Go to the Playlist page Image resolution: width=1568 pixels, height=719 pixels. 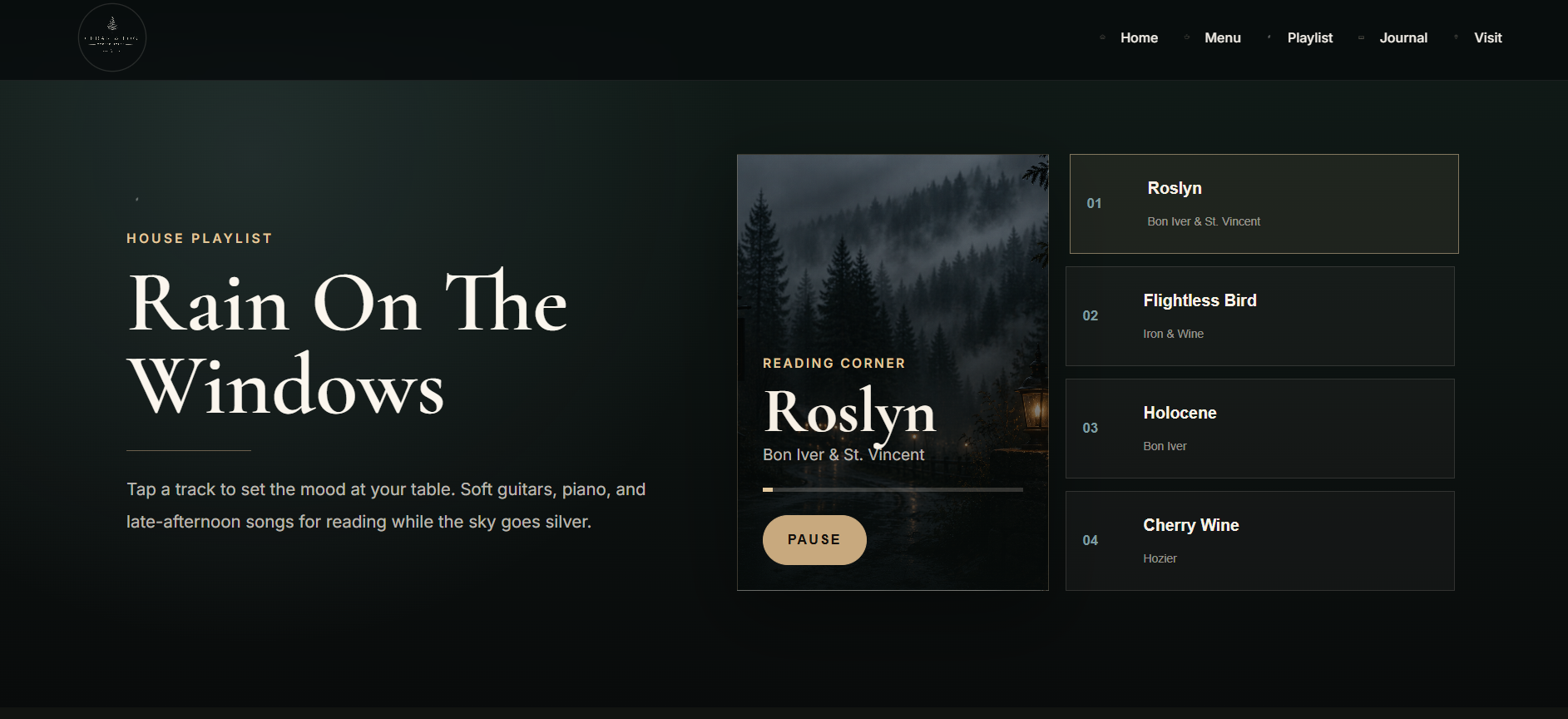click(x=1310, y=37)
